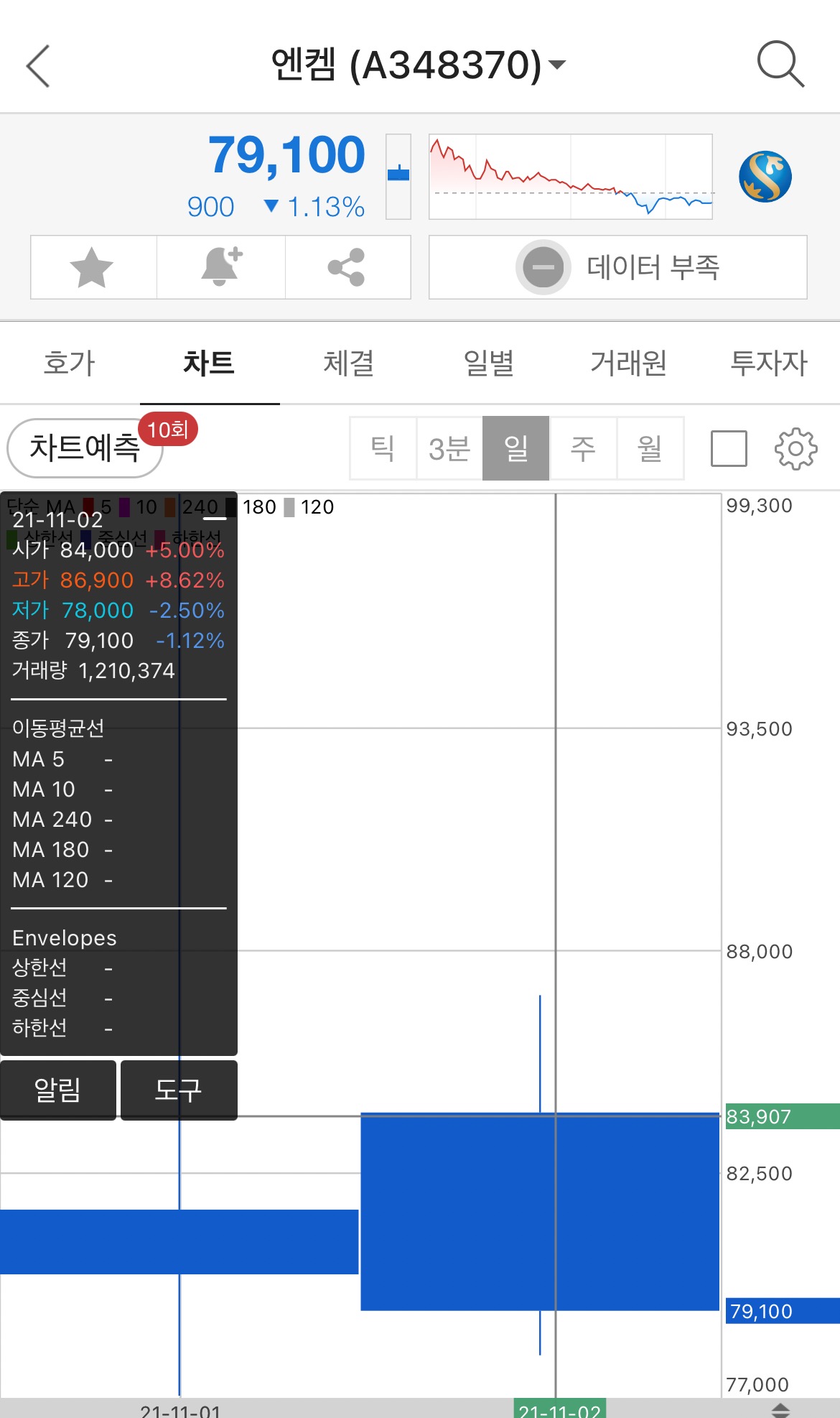Screen dimensions: 840x1418
Task: Minimize the chart info overlay panel
Action: (x=215, y=519)
